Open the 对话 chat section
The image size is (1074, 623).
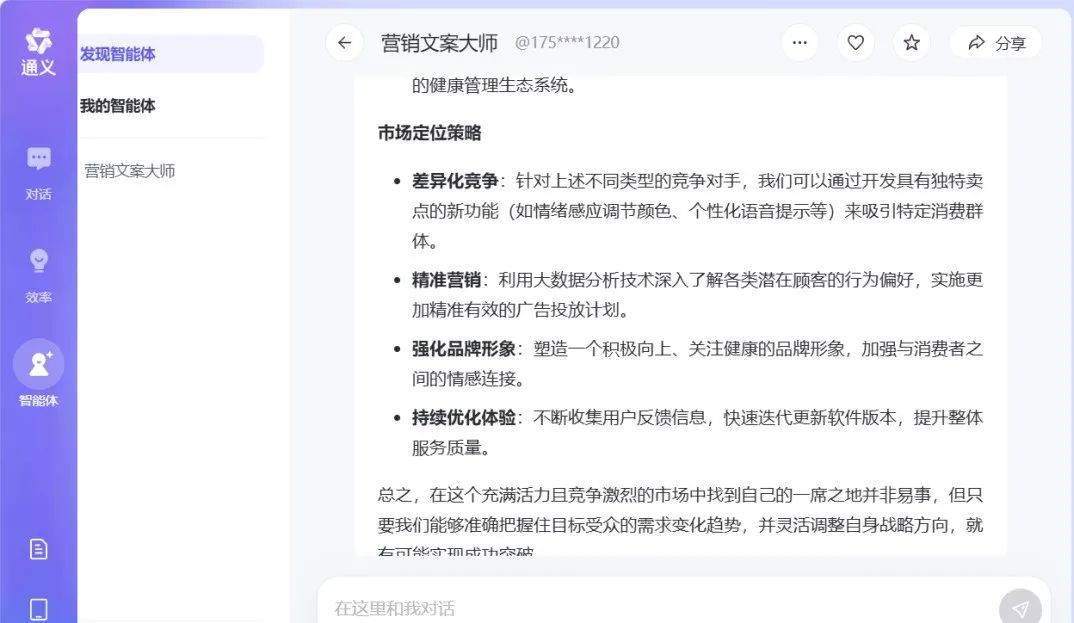click(x=38, y=174)
